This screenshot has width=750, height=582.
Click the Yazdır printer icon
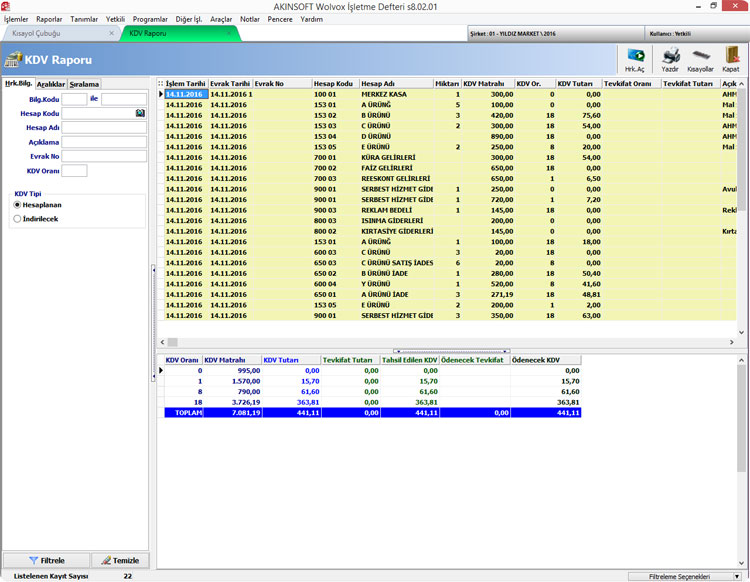[670, 59]
